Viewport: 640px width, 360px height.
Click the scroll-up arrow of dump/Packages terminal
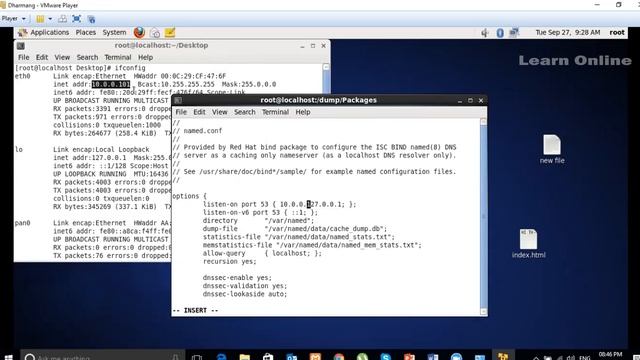pos(484,122)
